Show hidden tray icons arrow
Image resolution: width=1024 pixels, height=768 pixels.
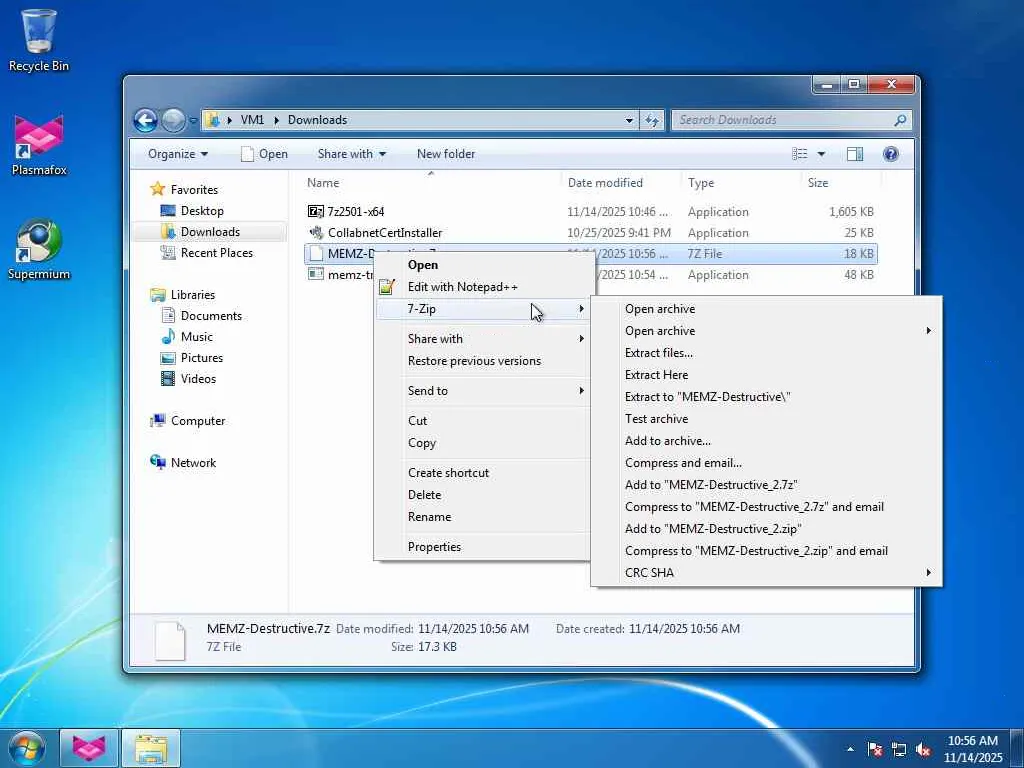coord(850,749)
